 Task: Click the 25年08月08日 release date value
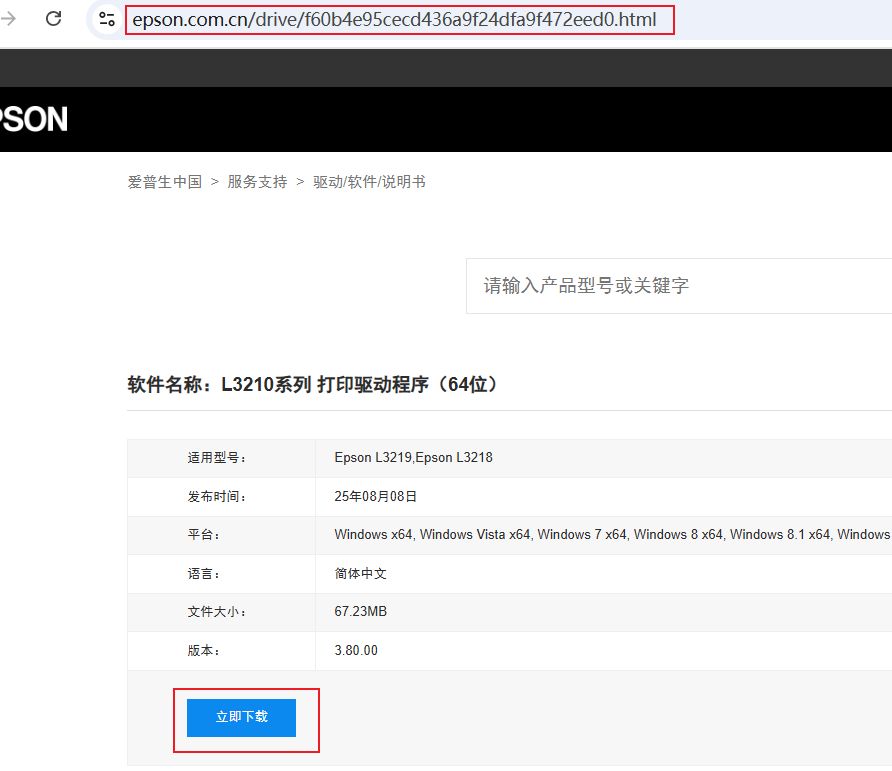point(375,496)
